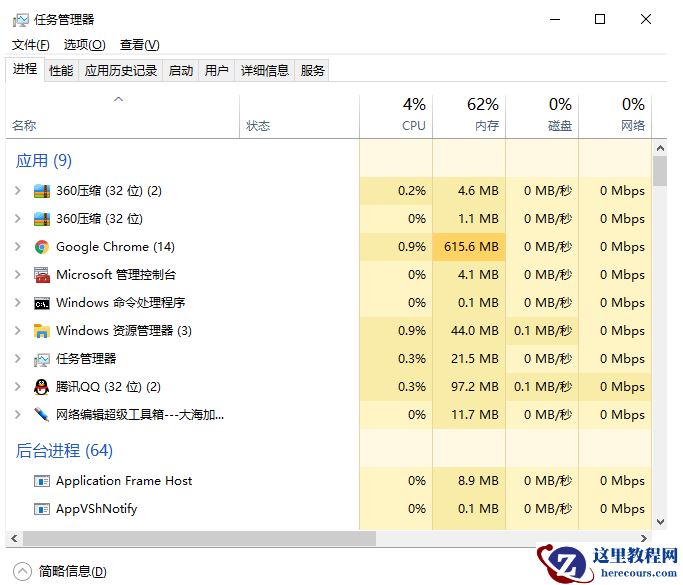Screen dimensions: 683x585
Task: Click the AppVShNotify process icon
Action: [42, 509]
